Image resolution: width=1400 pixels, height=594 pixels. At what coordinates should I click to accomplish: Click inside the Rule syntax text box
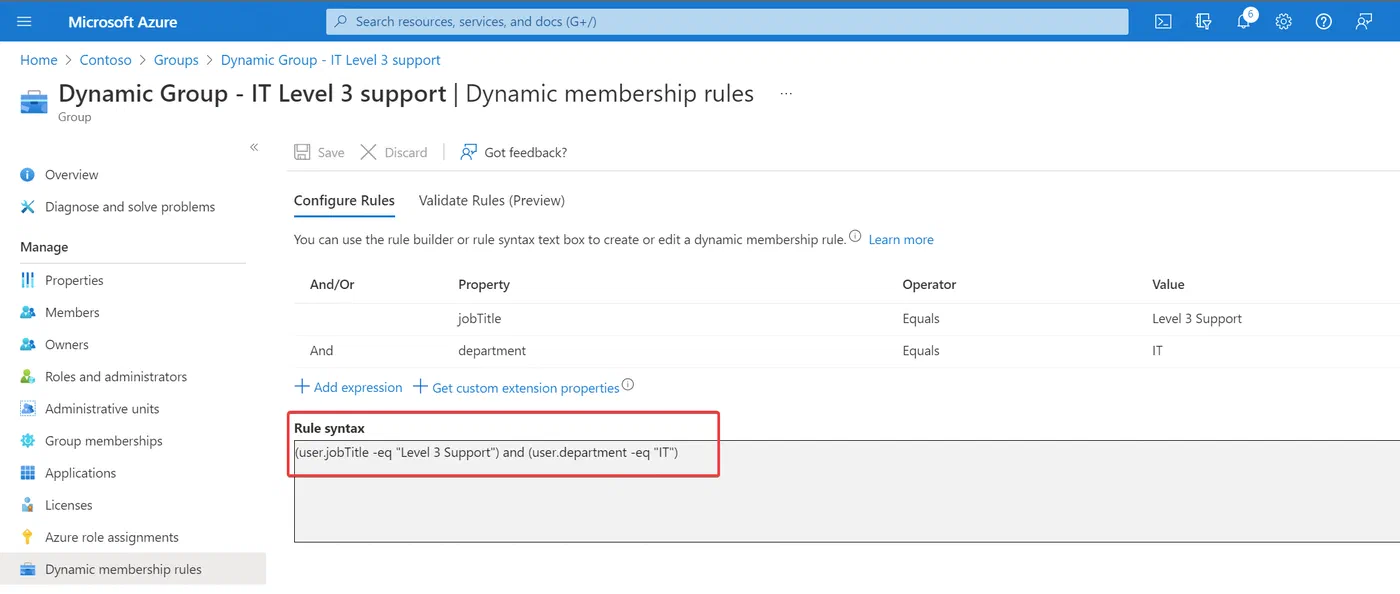coord(846,491)
